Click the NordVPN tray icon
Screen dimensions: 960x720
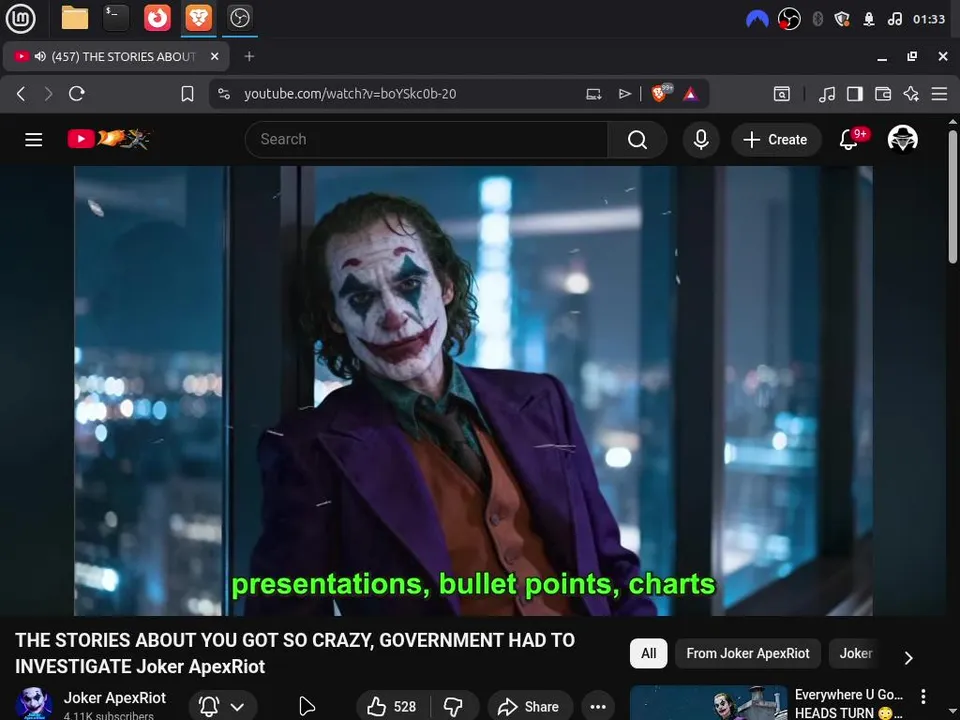(757, 20)
